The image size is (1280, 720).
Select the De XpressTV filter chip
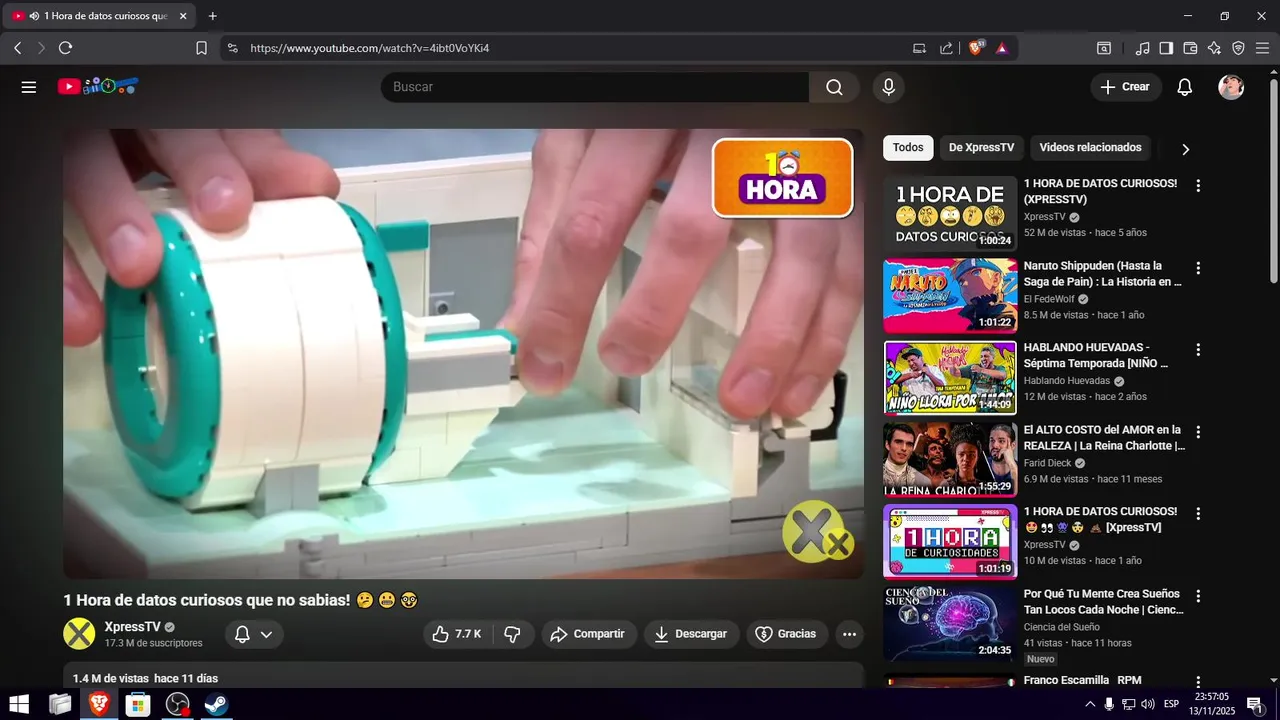coord(981,148)
